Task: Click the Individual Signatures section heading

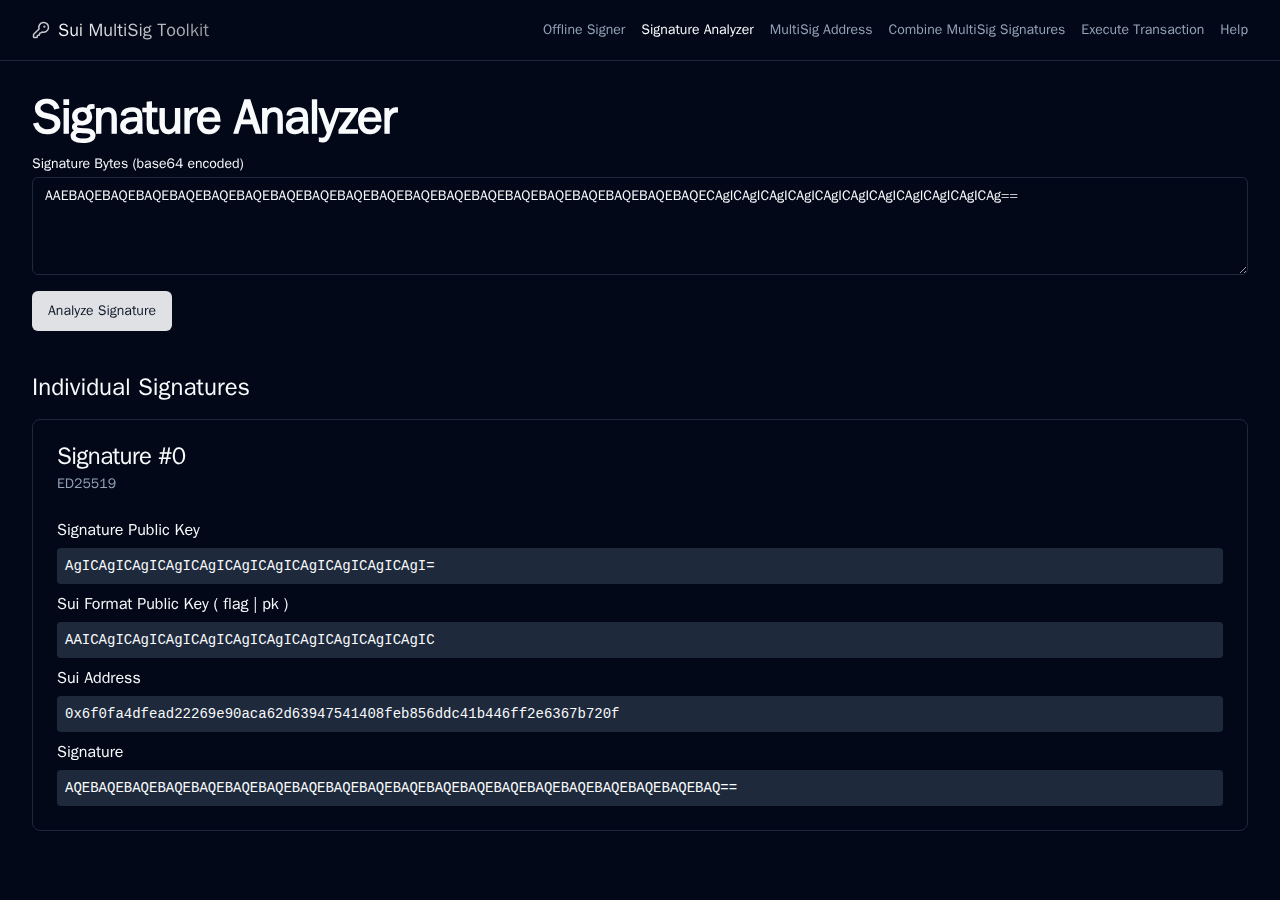Action: [x=141, y=387]
